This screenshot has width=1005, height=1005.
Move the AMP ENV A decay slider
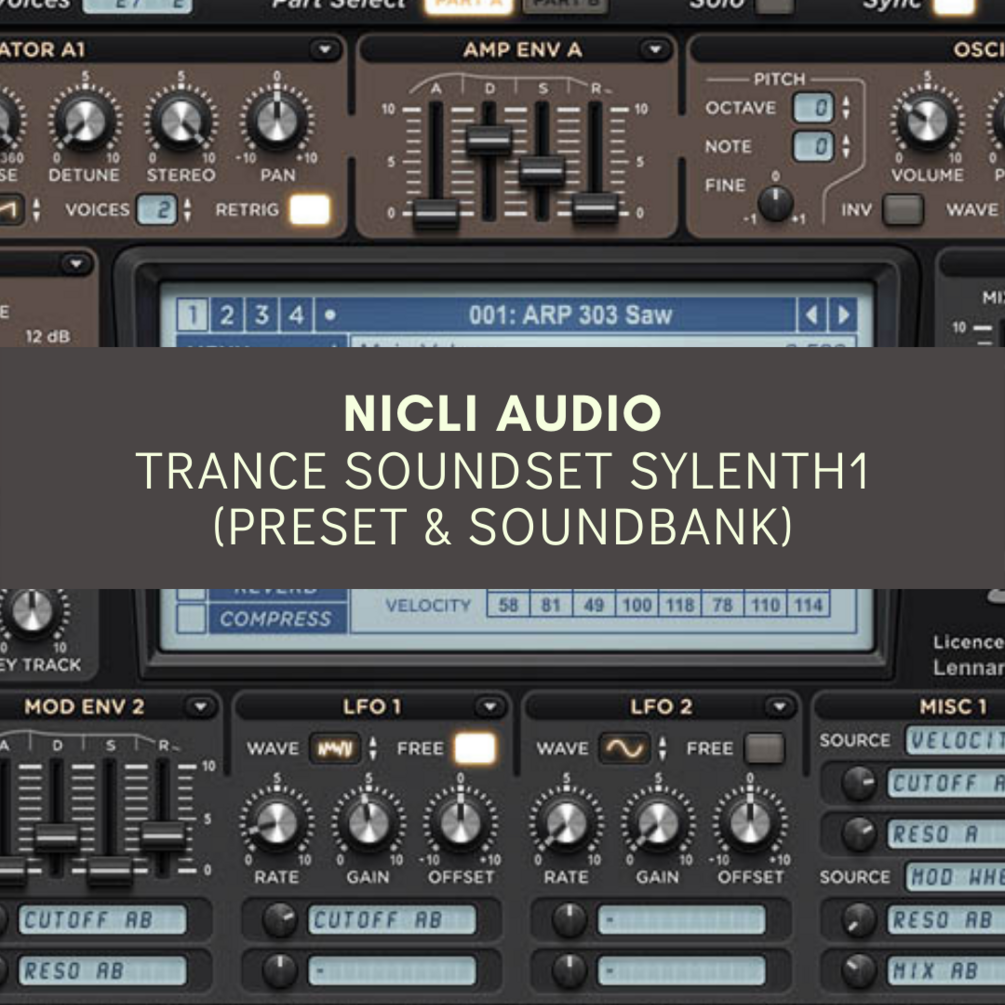pos(488,139)
